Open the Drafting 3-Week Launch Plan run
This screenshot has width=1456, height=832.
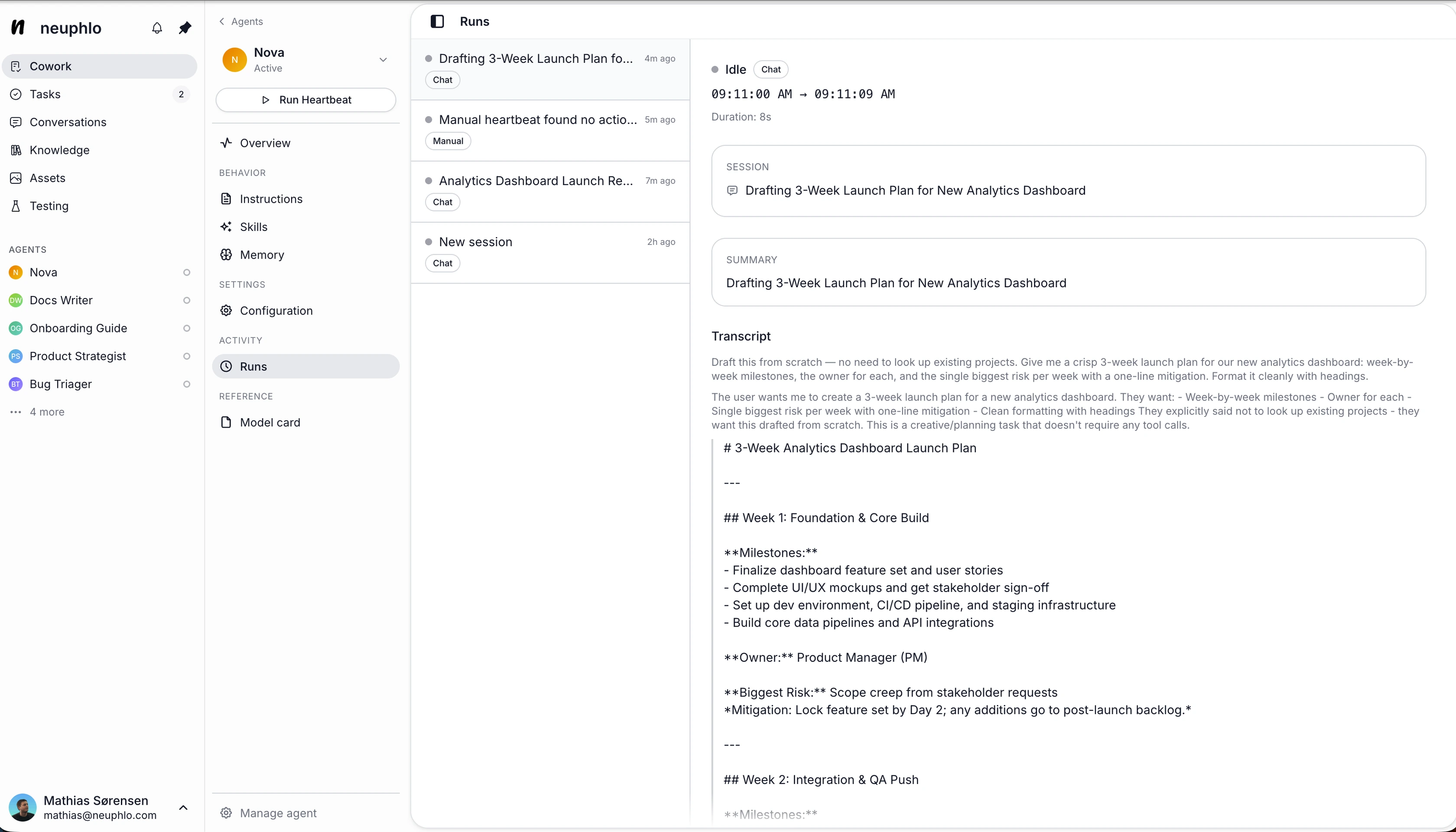[x=550, y=70]
